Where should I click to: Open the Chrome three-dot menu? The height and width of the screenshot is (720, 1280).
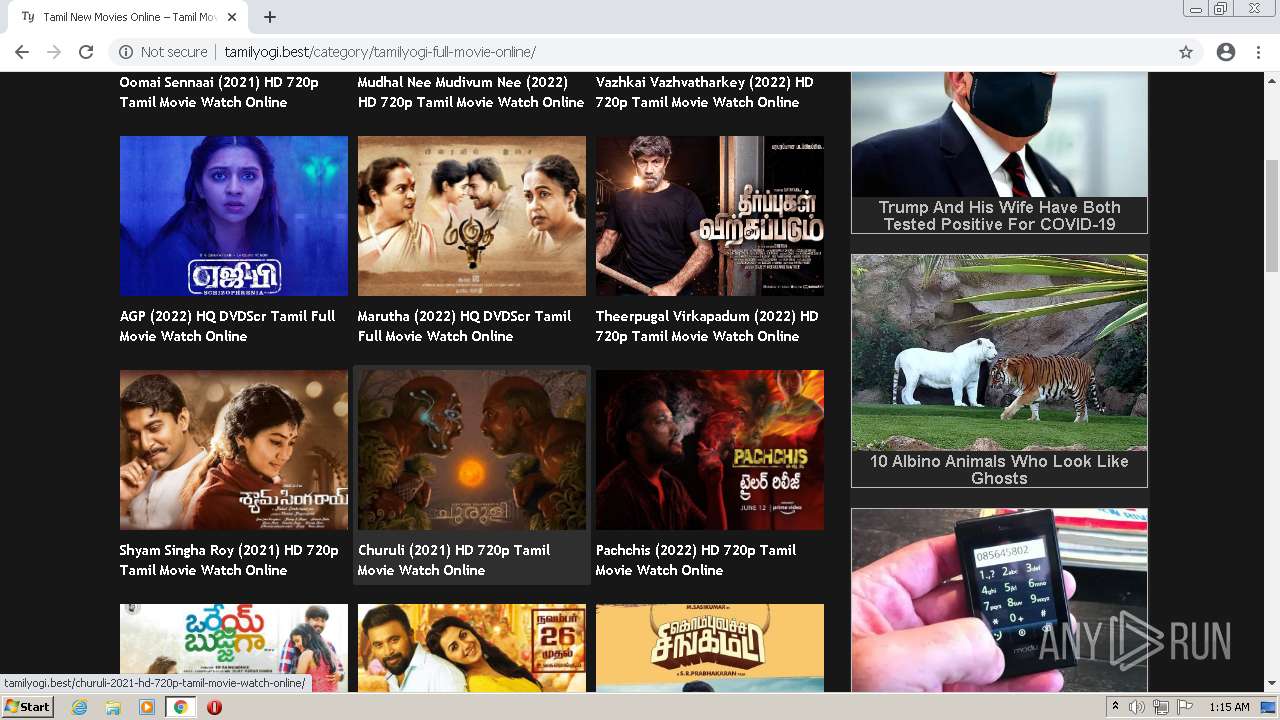pyautogui.click(x=1258, y=52)
